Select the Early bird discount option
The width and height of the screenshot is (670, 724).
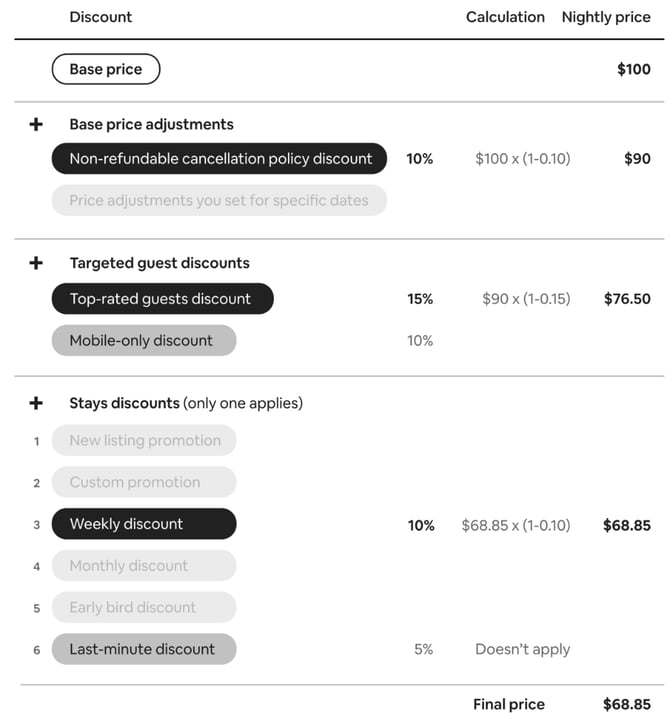[144, 607]
